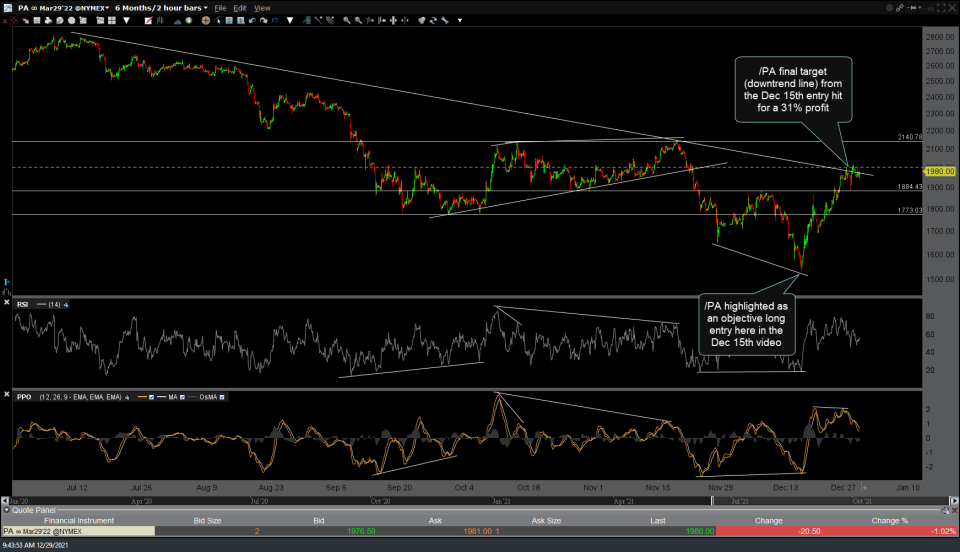Screen dimensions: 960x552
Task: Open the File menu
Action: (220, 8)
